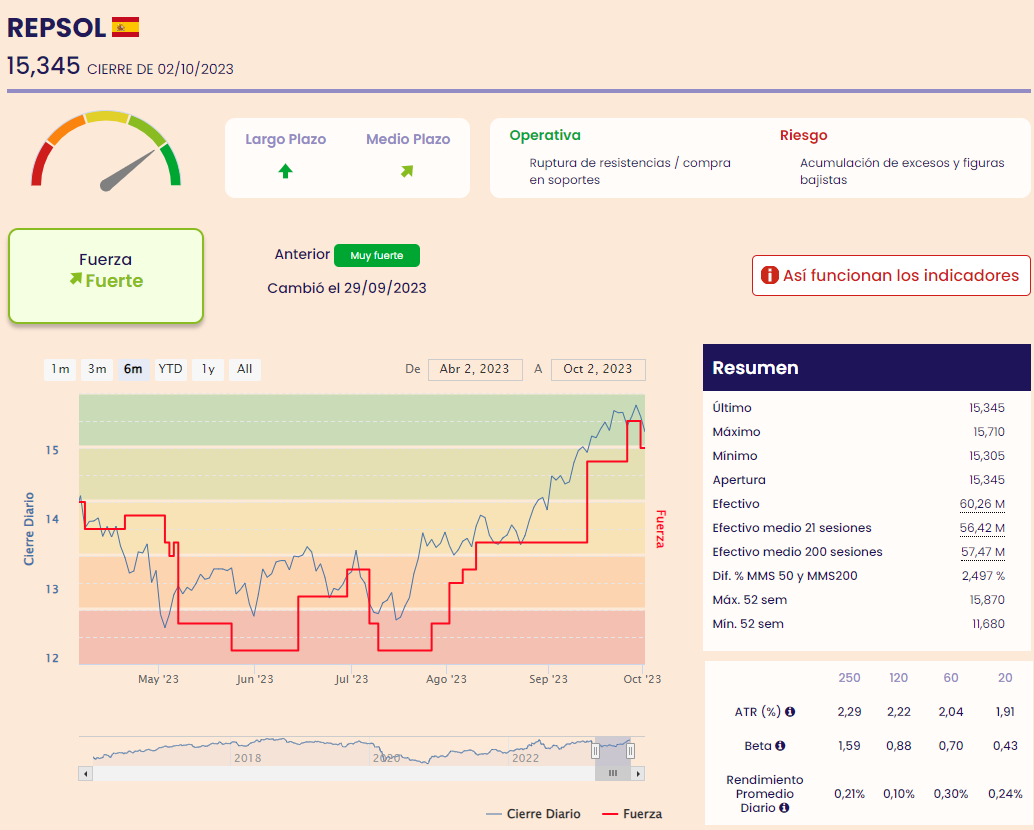Click the left navigator range handle
This screenshot has width=1034, height=830.
595,750
